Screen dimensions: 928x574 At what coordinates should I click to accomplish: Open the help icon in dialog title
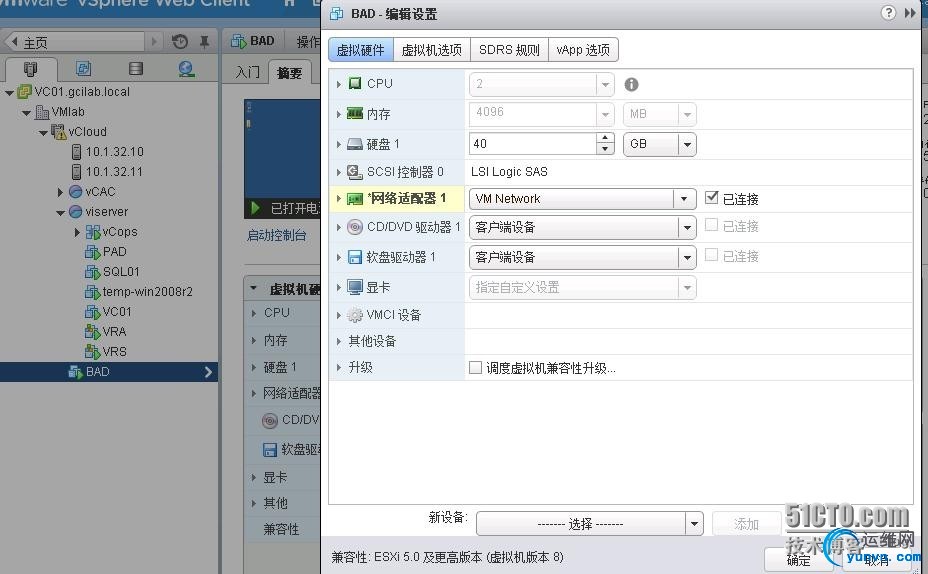pos(888,12)
